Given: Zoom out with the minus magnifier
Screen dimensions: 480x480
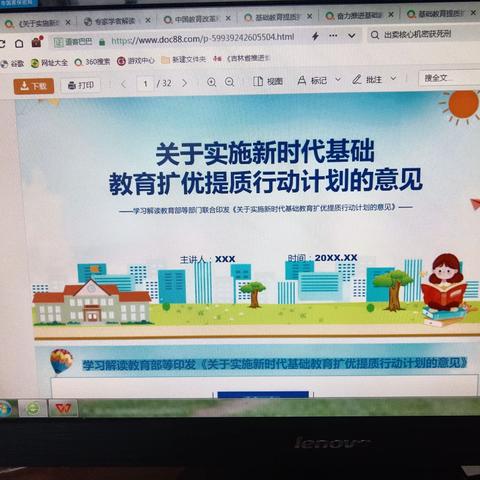Looking at the screenshot, I should 229,82.
